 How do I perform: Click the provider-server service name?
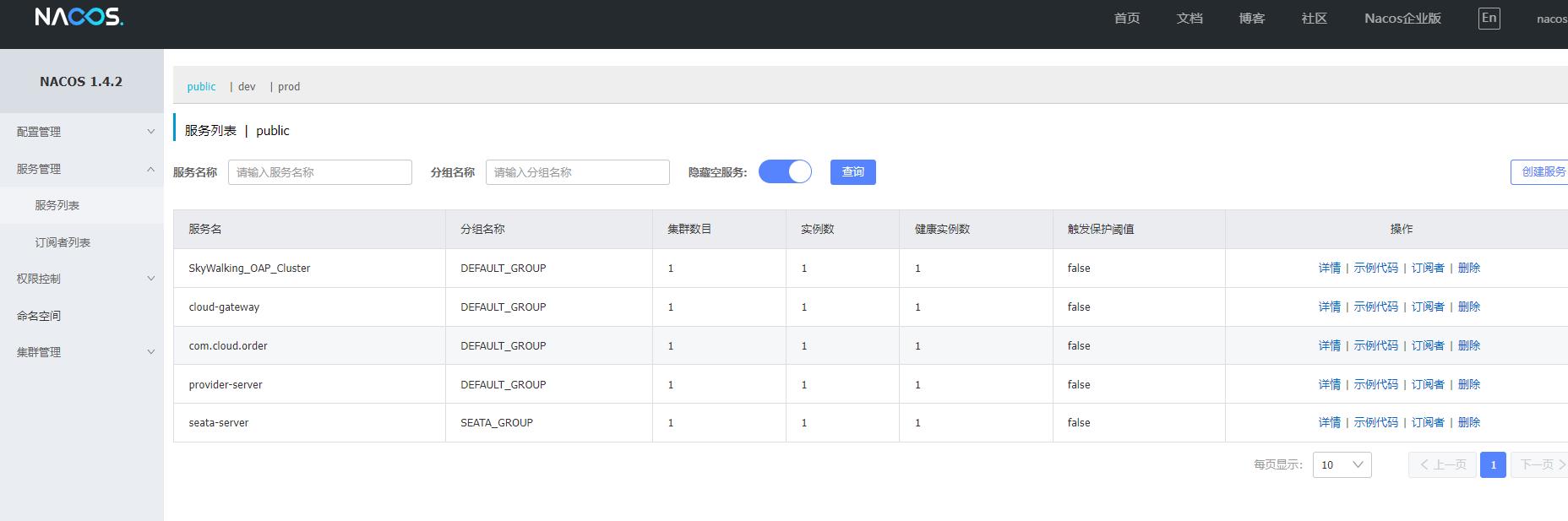click(226, 385)
